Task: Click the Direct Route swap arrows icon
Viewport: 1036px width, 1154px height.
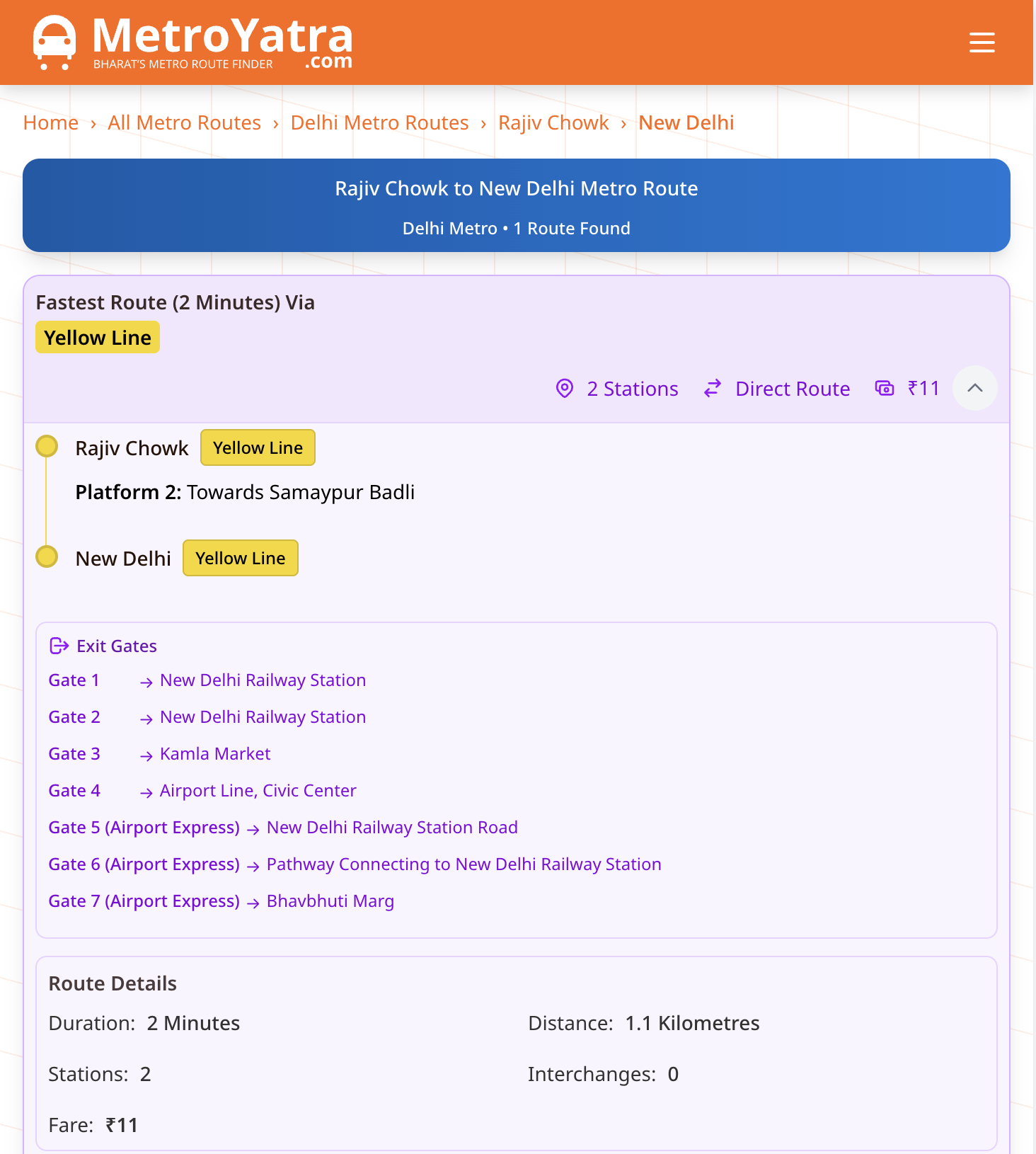Action: tap(713, 388)
